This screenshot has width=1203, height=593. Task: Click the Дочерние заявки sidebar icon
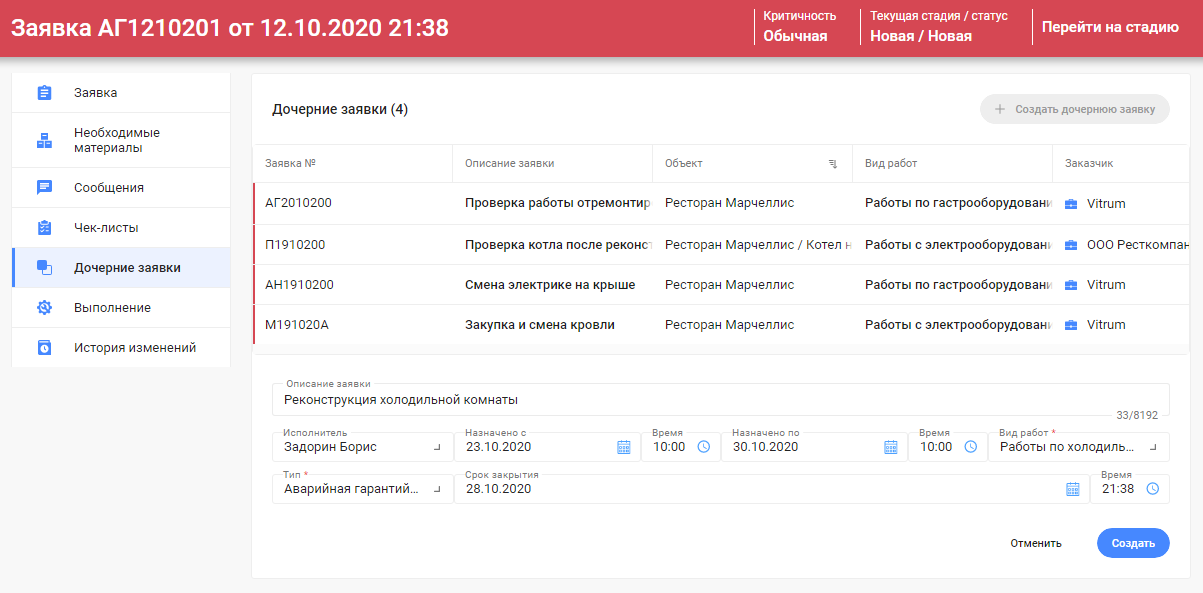44,267
